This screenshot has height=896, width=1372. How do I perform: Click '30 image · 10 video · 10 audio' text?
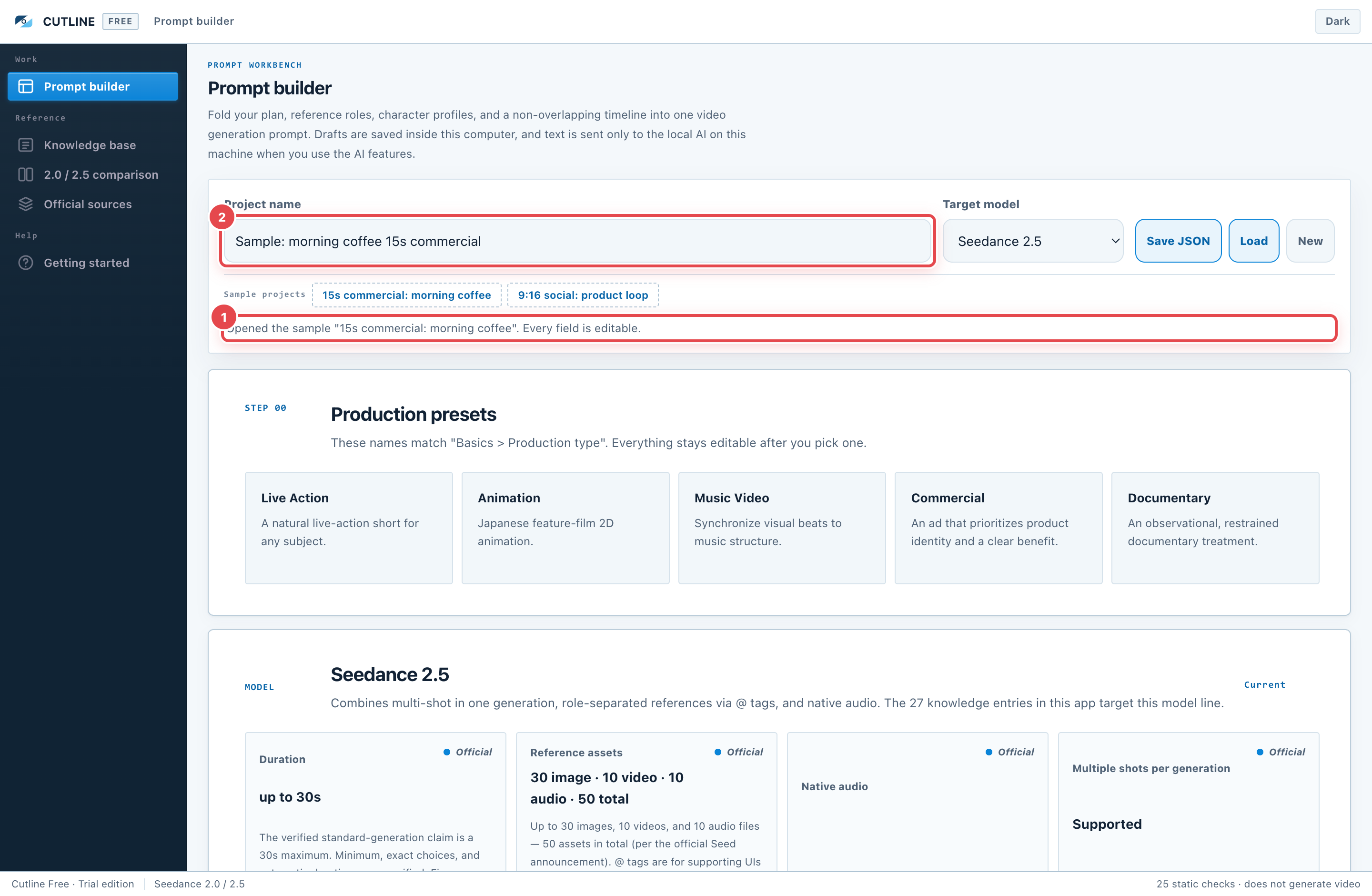click(606, 788)
